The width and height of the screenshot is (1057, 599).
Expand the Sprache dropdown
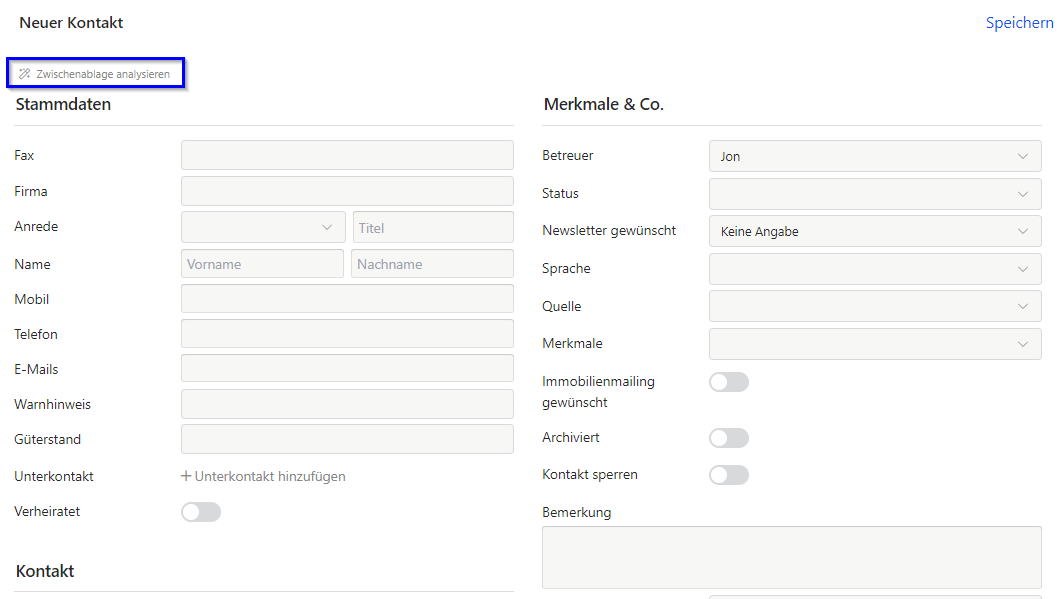(874, 269)
